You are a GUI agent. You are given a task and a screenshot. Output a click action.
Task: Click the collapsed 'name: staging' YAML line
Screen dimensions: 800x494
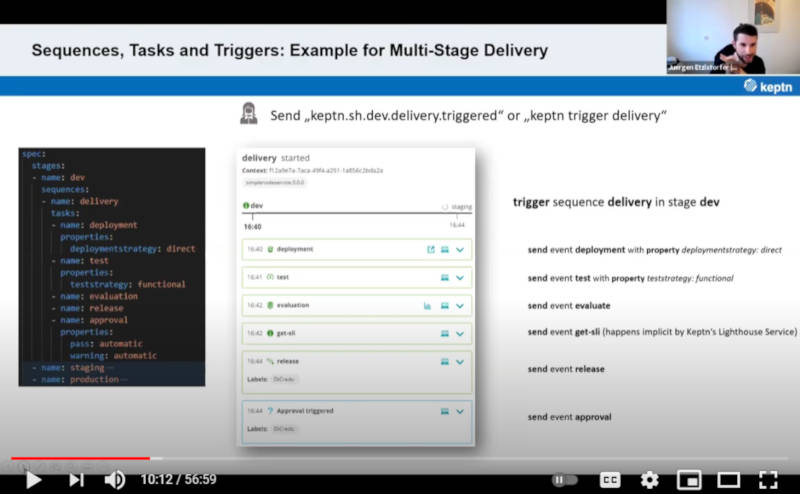pos(72,367)
